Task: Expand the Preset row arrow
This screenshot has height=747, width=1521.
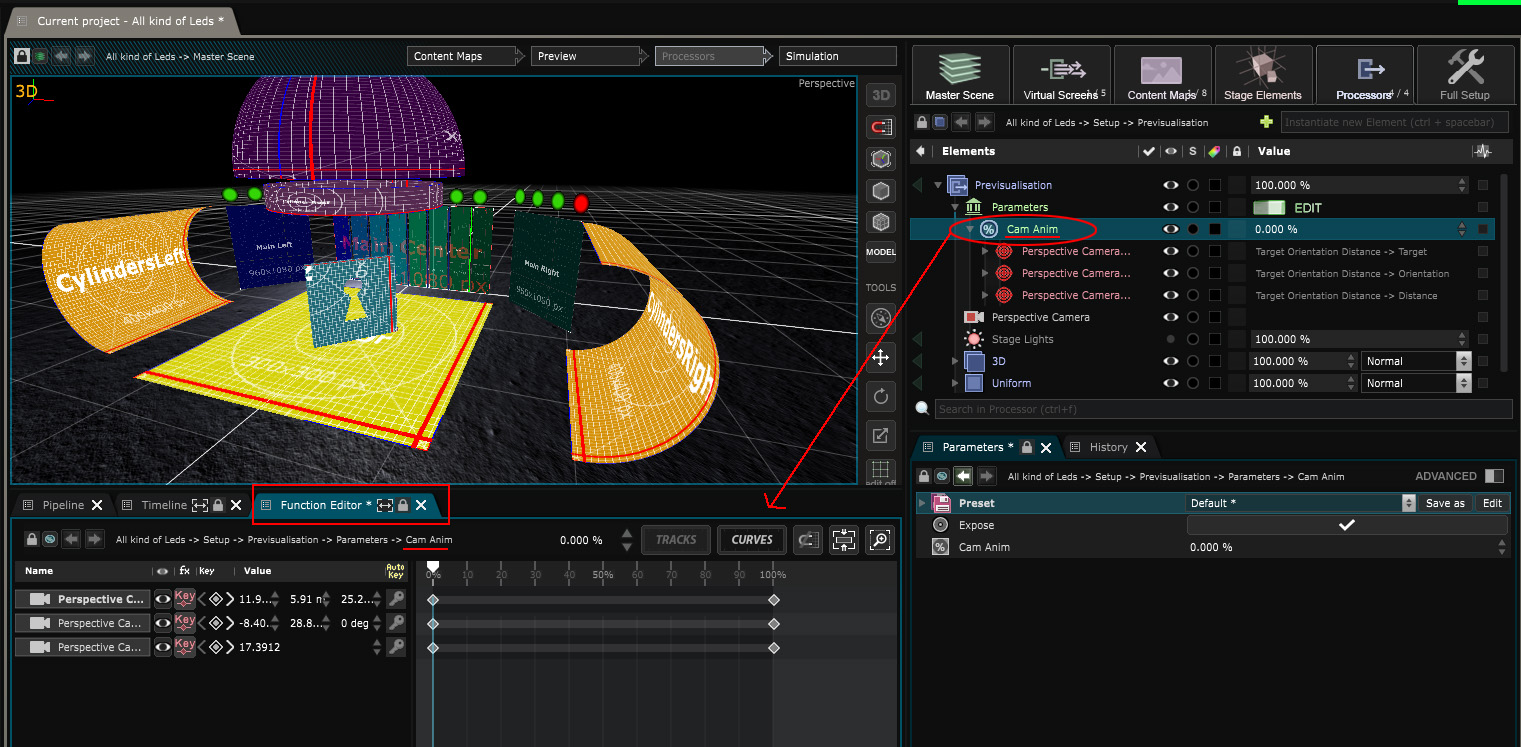Action: (922, 503)
